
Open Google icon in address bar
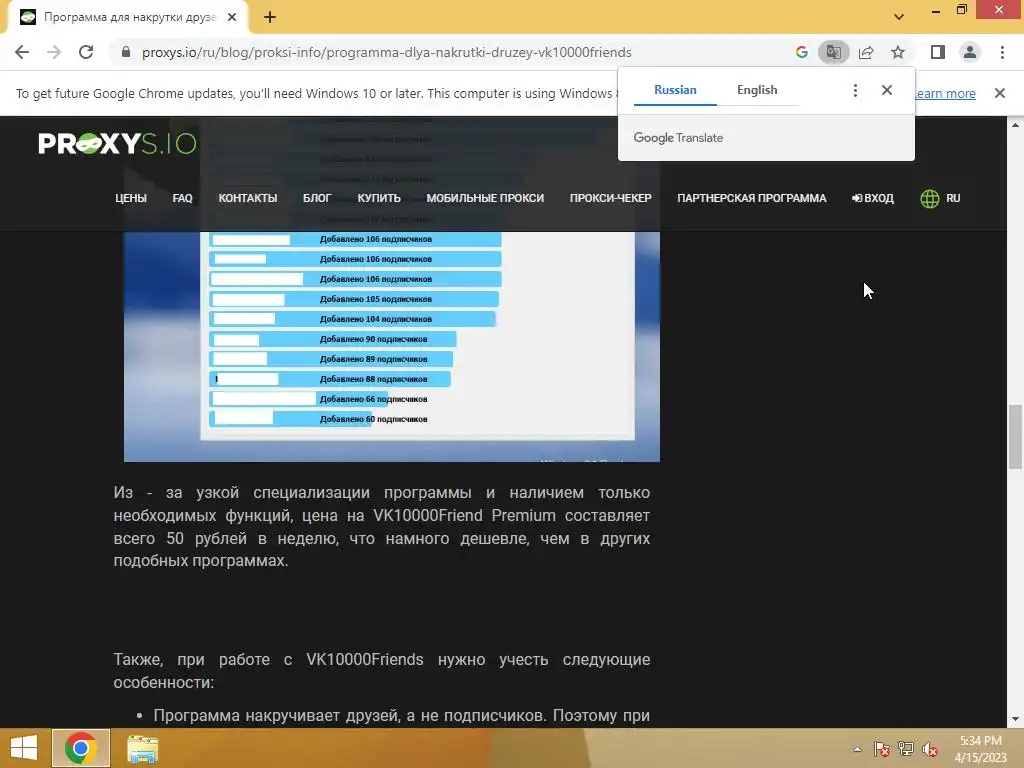(x=801, y=52)
